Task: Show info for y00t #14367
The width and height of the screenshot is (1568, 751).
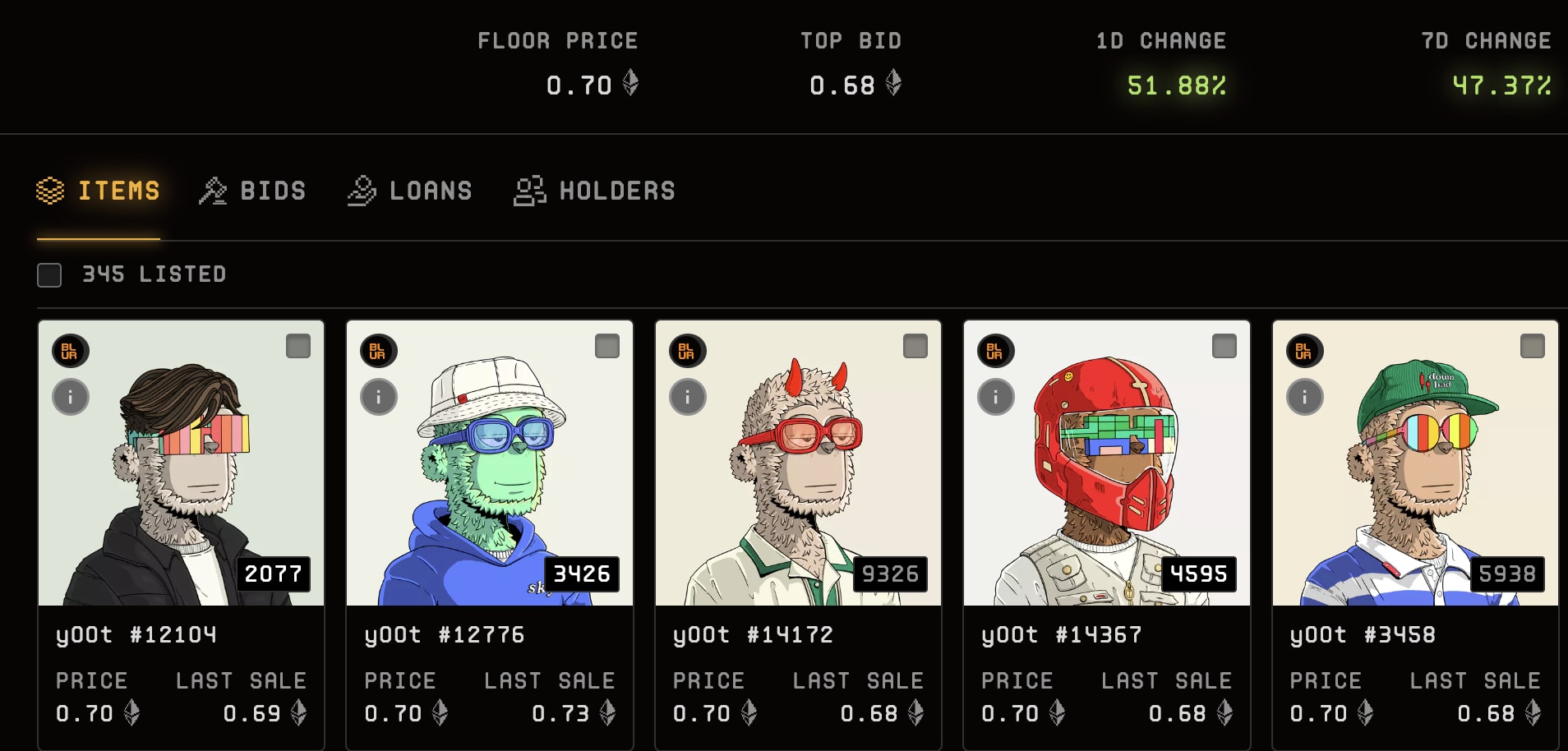Action: click(996, 398)
